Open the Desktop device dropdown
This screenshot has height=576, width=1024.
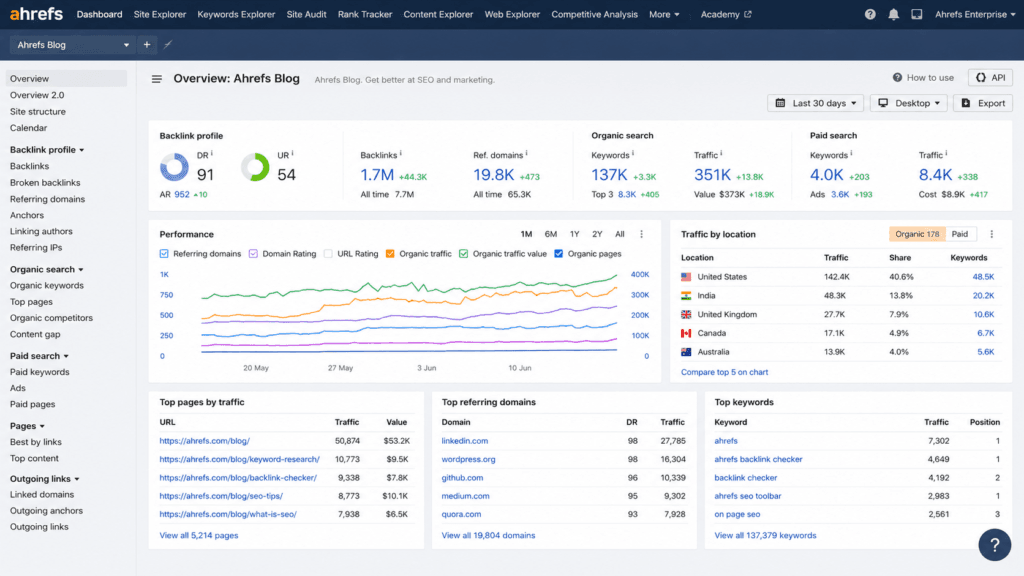pyautogui.click(x=908, y=103)
